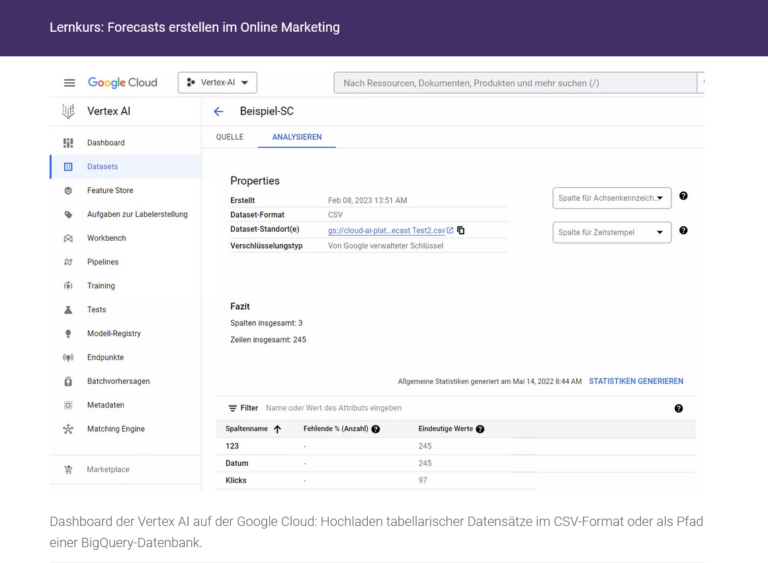
Task: Open the Vertex-AI project selector dropdown
Action: pos(217,83)
